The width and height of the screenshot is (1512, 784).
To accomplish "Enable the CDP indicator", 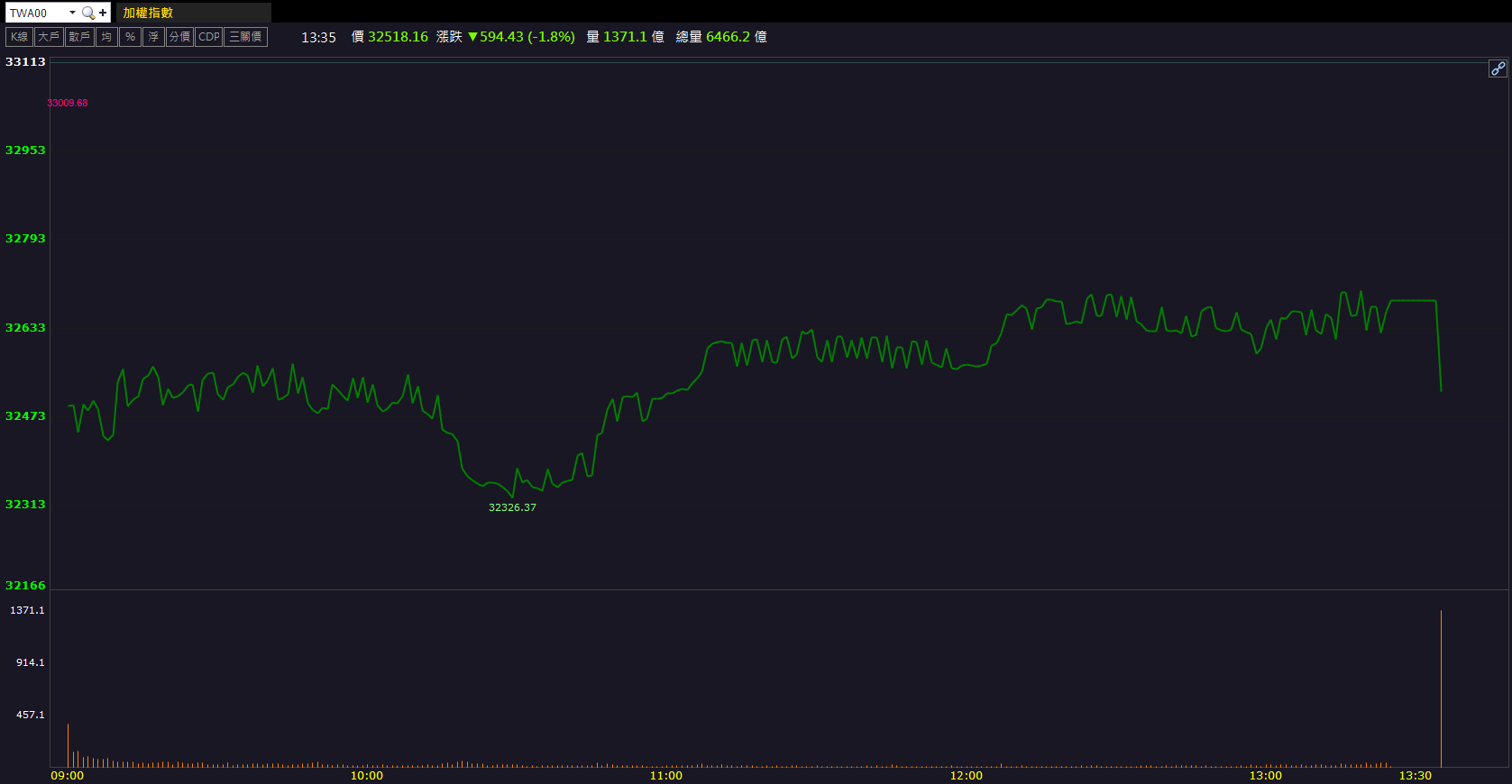I will tap(209, 37).
